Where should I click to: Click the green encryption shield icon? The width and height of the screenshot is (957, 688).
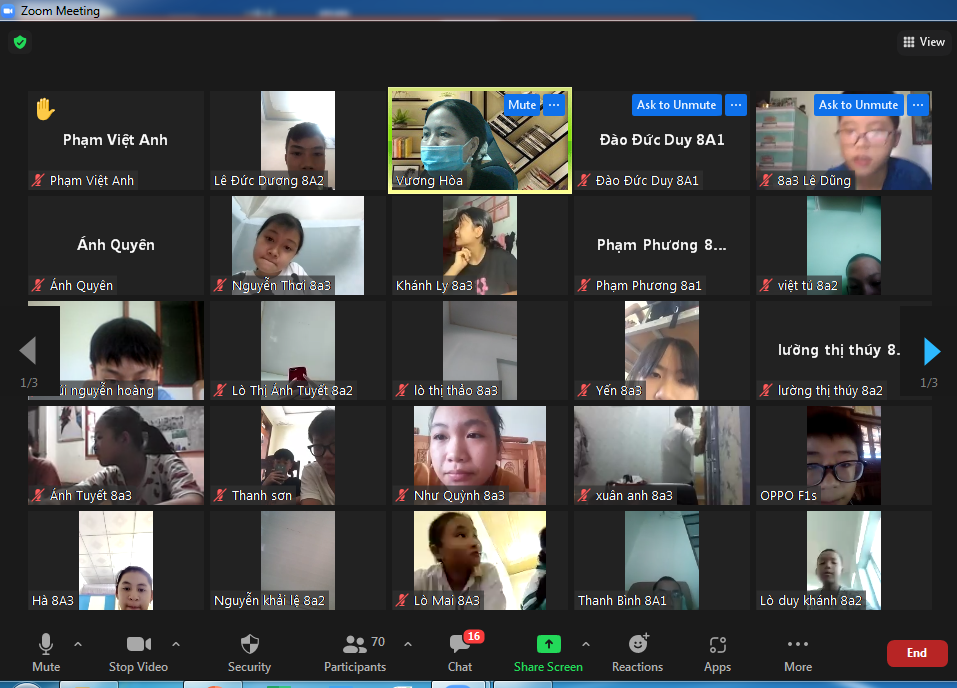[20, 42]
